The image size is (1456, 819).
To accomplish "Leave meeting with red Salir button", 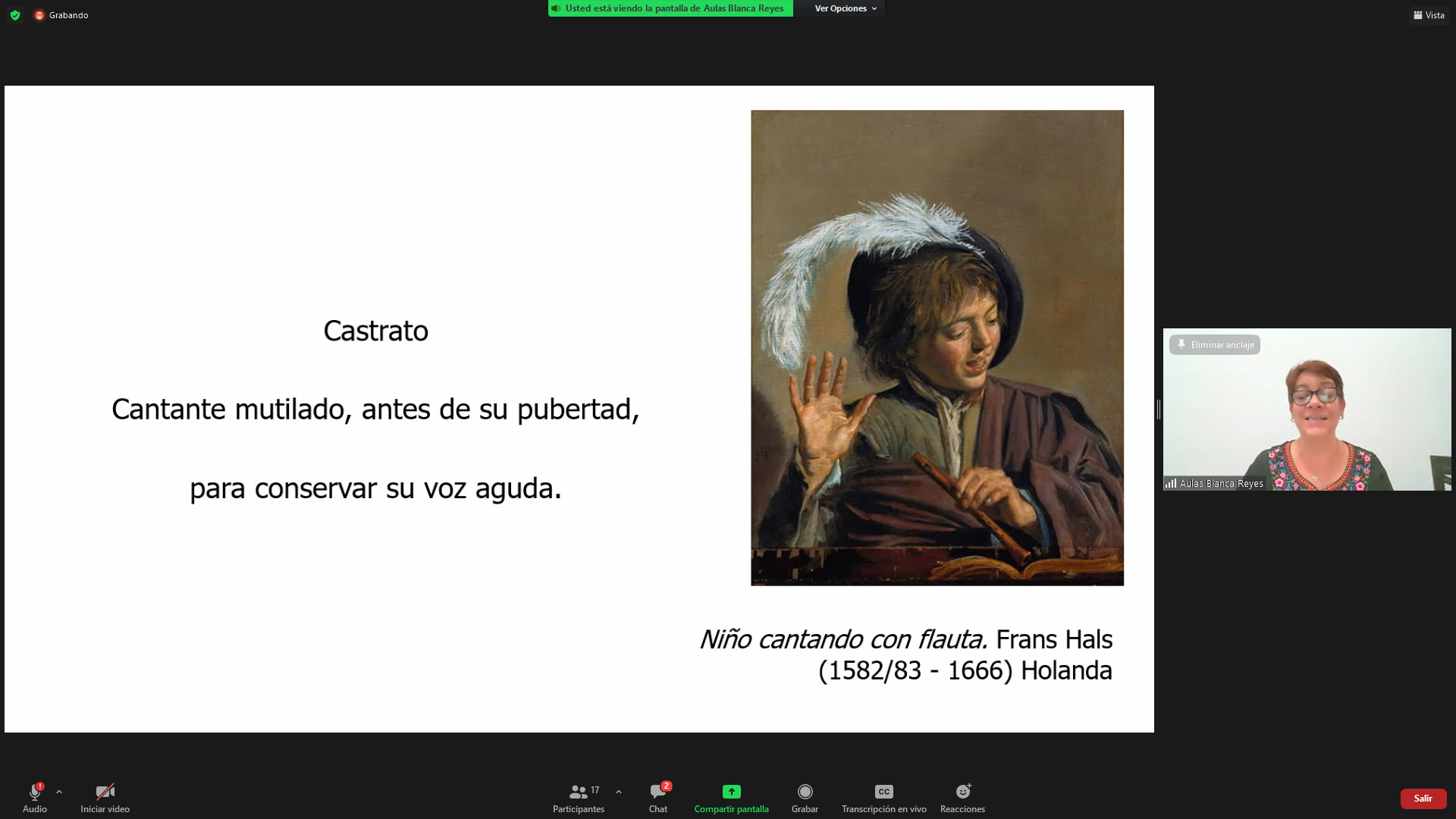I will coord(1423,799).
